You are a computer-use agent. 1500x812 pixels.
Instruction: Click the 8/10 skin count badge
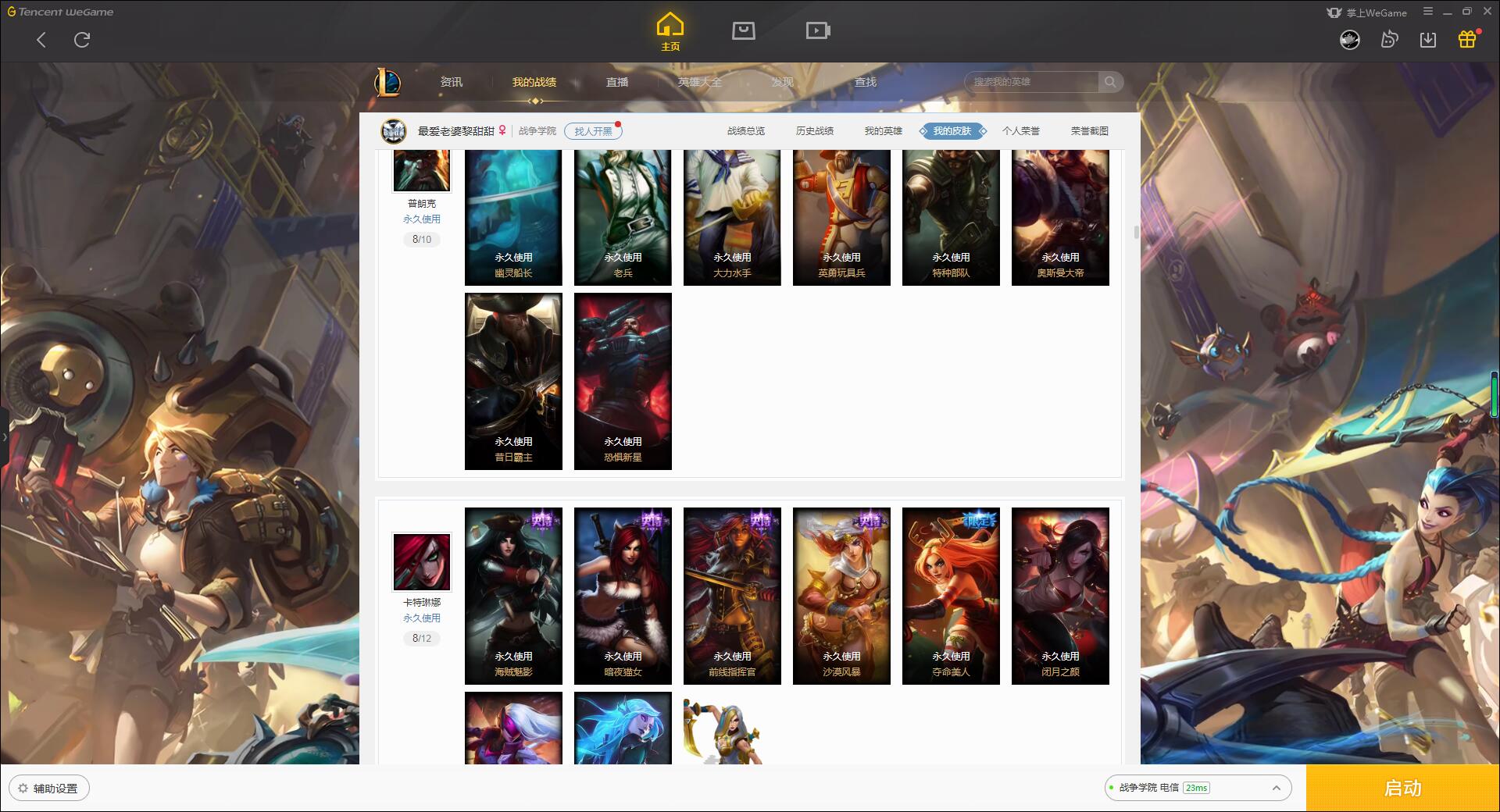[x=422, y=240]
